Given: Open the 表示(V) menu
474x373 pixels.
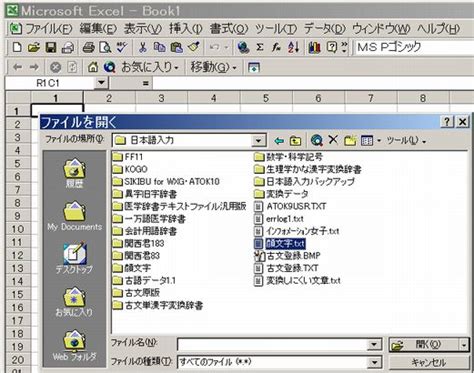Looking at the screenshot, I should (x=143, y=29).
